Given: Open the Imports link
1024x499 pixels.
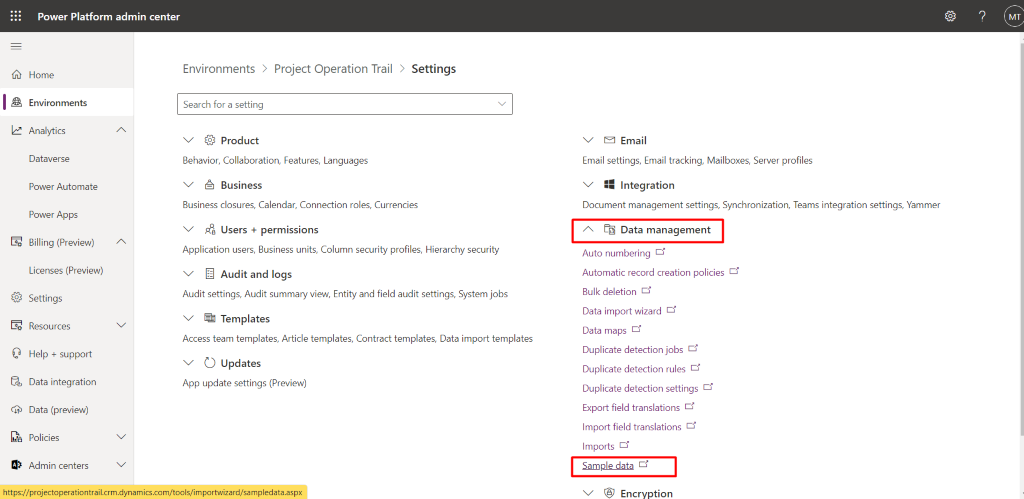Looking at the screenshot, I should click(x=598, y=446).
